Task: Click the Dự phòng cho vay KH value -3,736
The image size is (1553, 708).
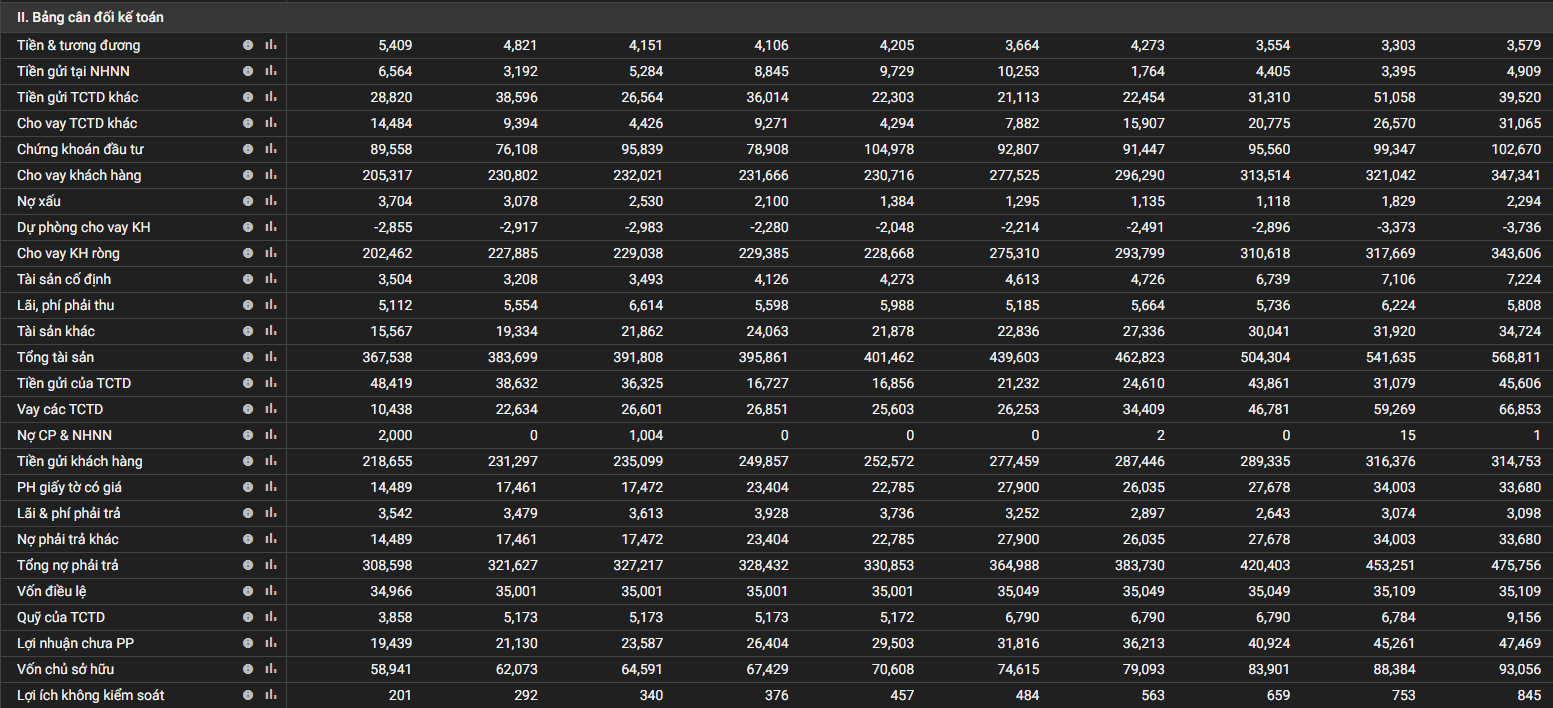Action: coord(1521,227)
